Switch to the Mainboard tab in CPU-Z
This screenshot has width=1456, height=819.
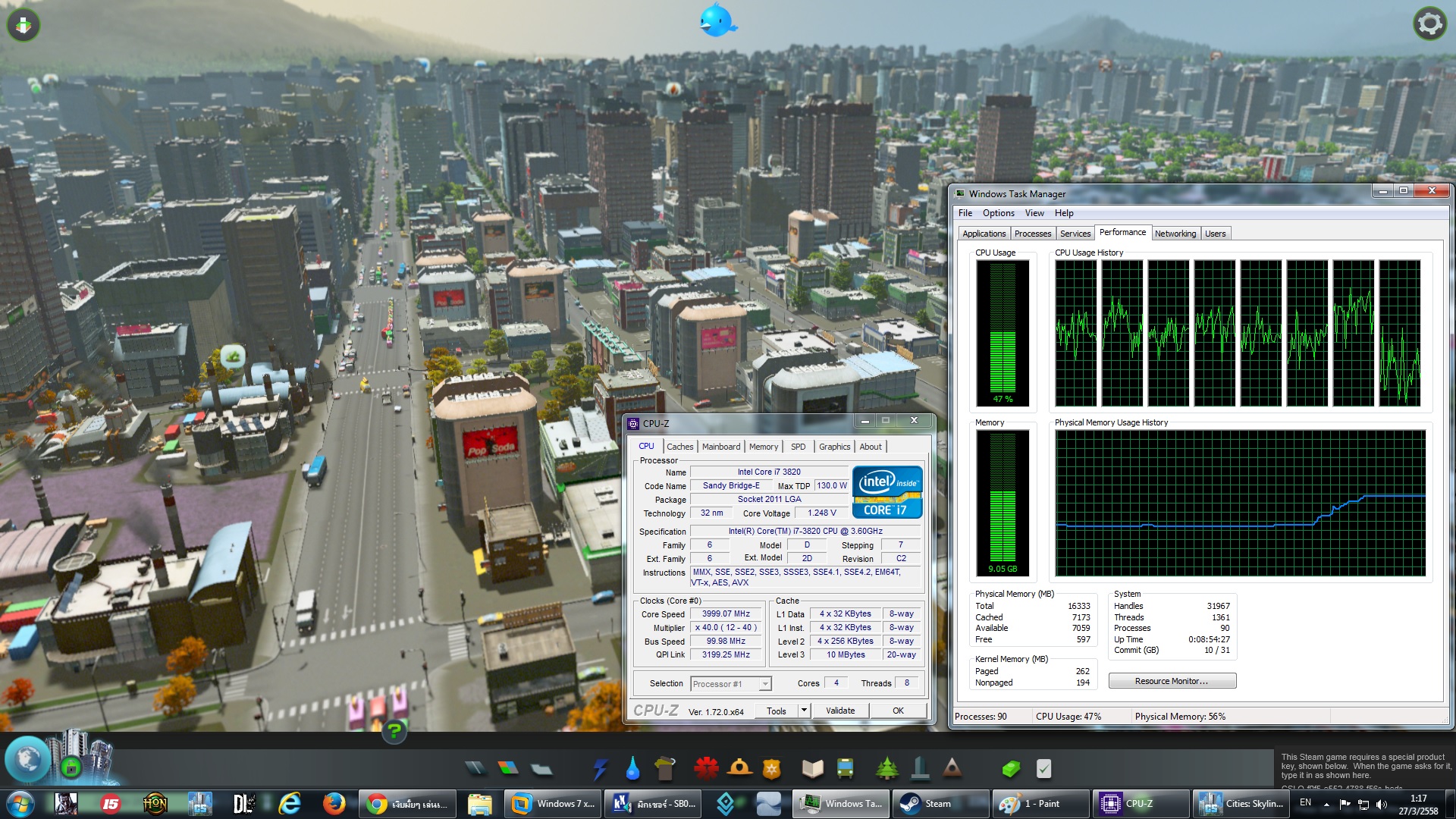pyautogui.click(x=720, y=447)
